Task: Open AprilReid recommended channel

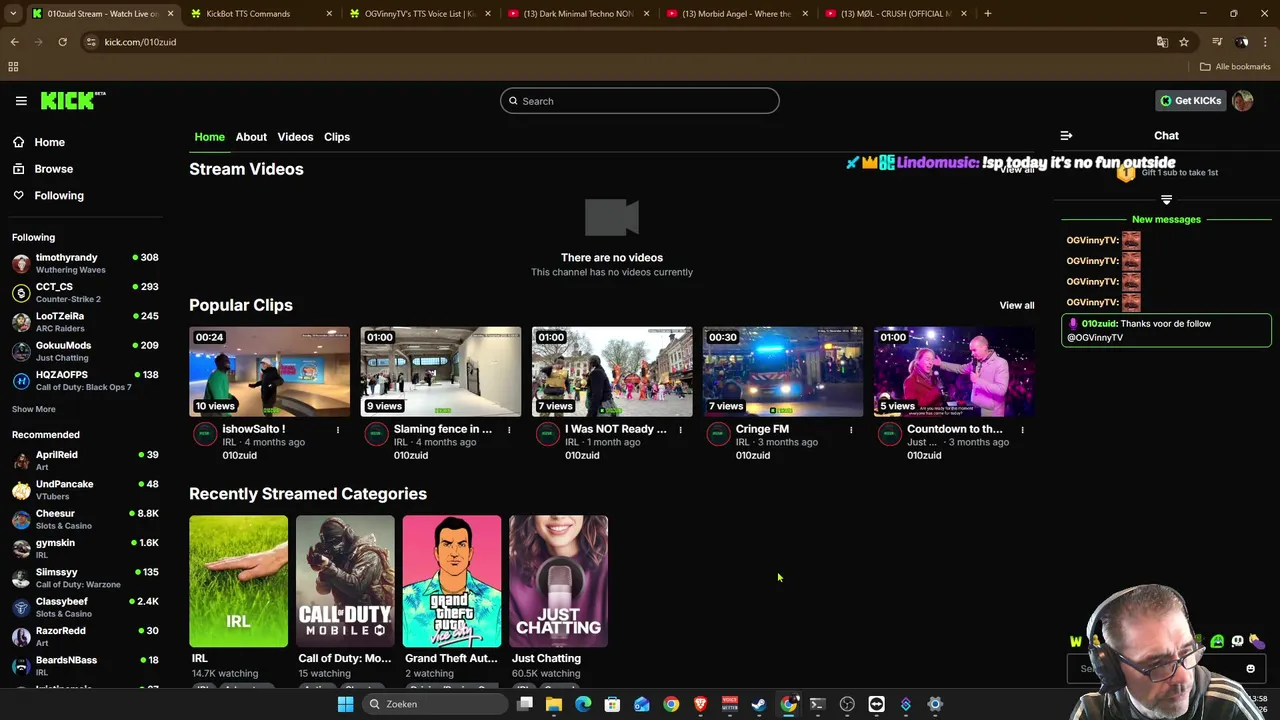Action: click(x=85, y=460)
